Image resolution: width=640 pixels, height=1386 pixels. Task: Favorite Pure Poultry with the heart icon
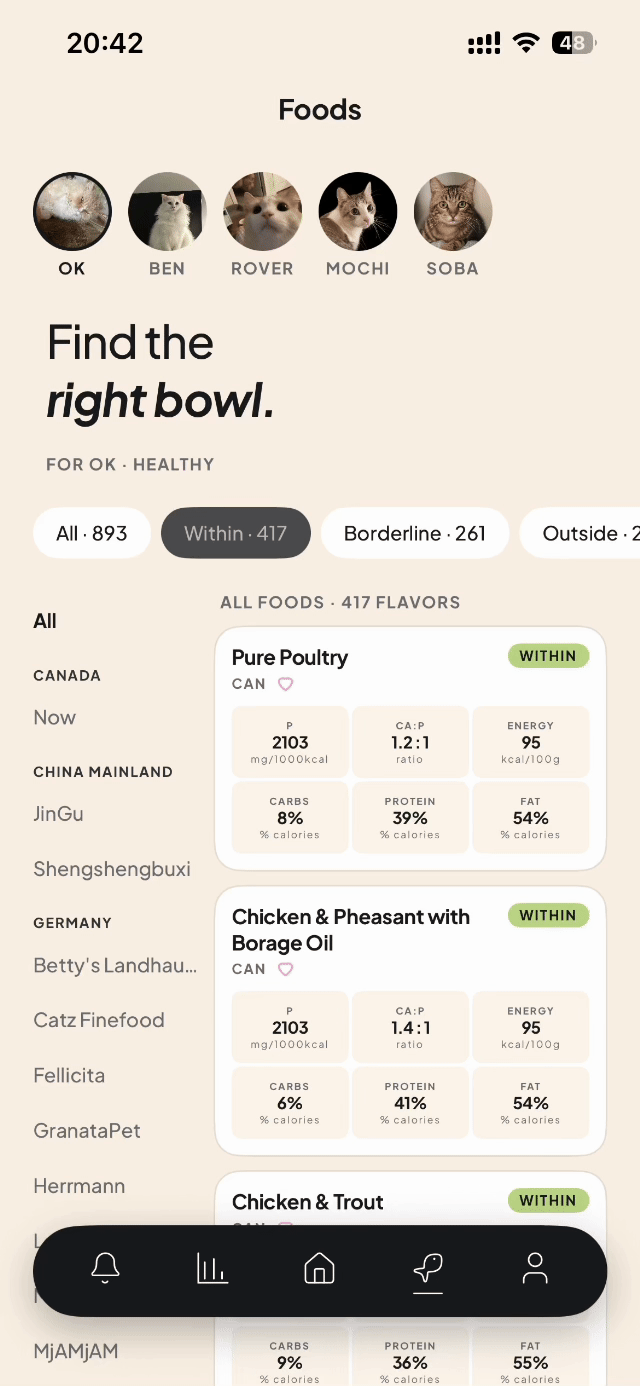(x=285, y=684)
